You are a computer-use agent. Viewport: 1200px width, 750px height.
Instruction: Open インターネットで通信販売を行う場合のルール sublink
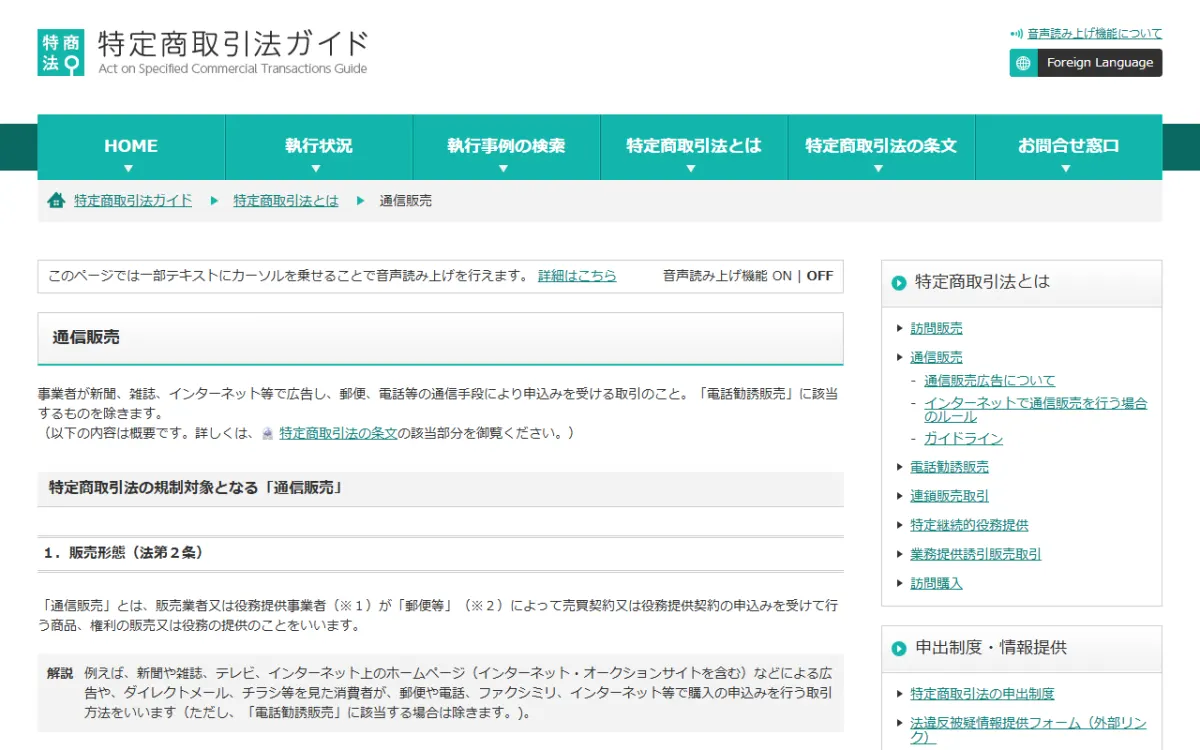click(1035, 410)
